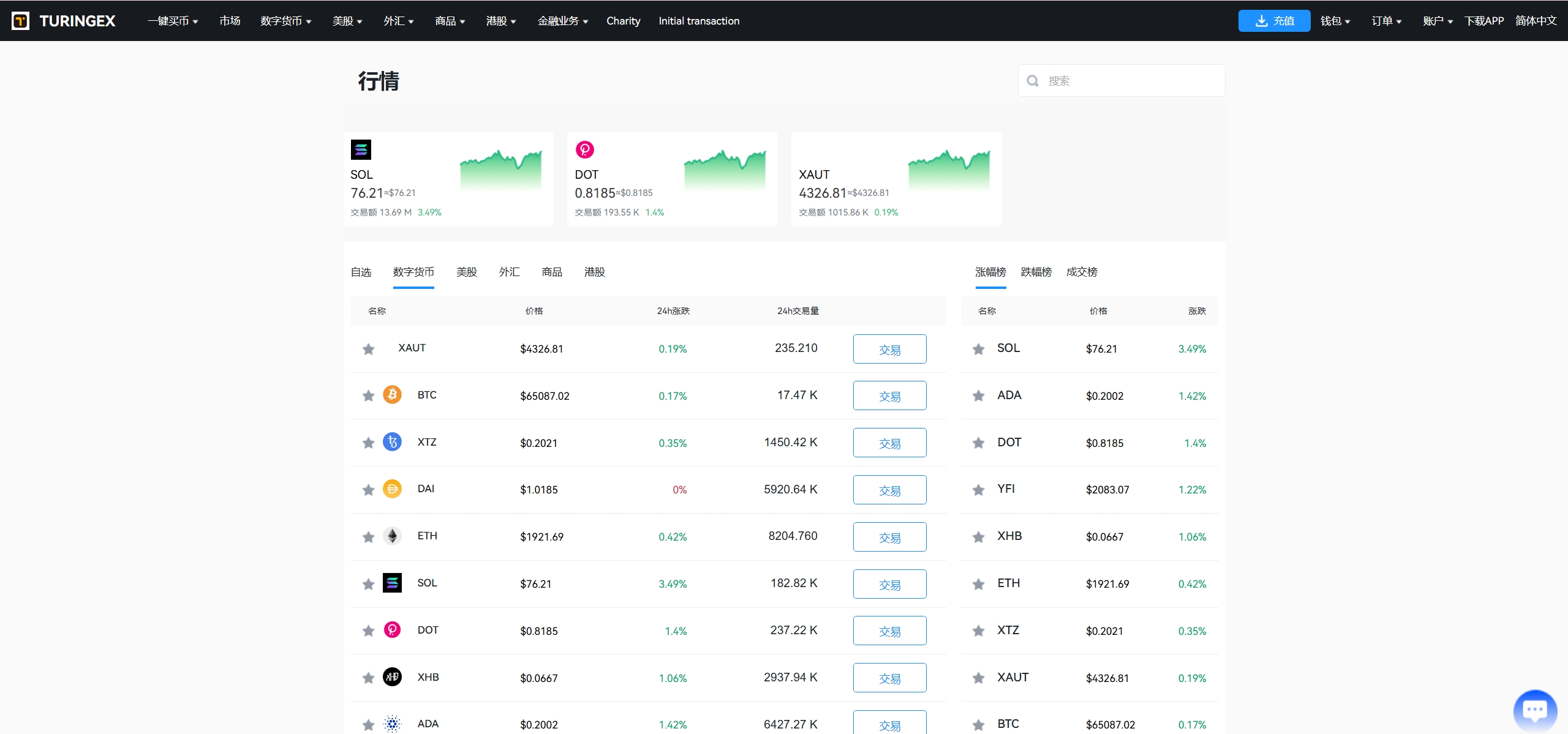Click 交易 button for BTC
This screenshot has width=1568, height=734.
889,395
